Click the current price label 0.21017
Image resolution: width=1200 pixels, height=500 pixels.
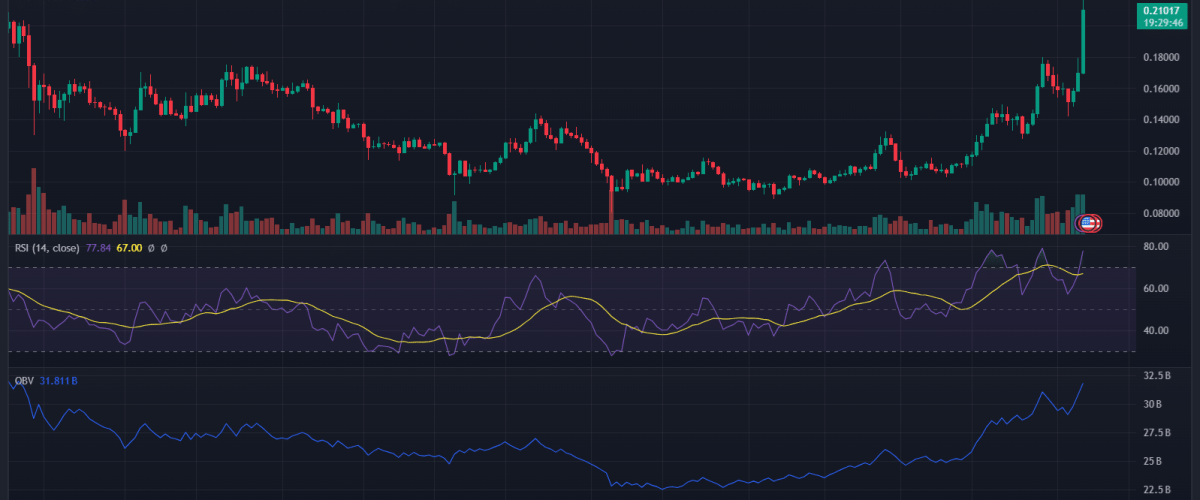(x=1160, y=12)
